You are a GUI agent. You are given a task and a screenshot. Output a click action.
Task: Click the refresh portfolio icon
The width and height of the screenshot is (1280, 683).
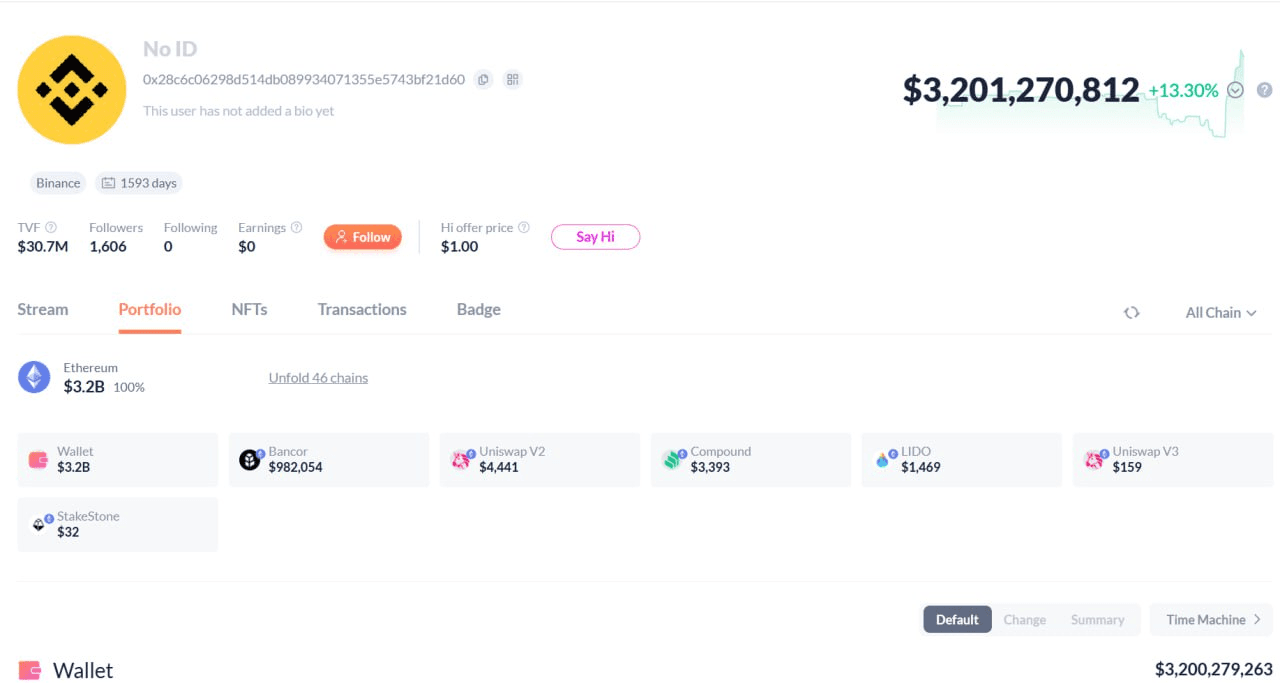click(x=1131, y=313)
